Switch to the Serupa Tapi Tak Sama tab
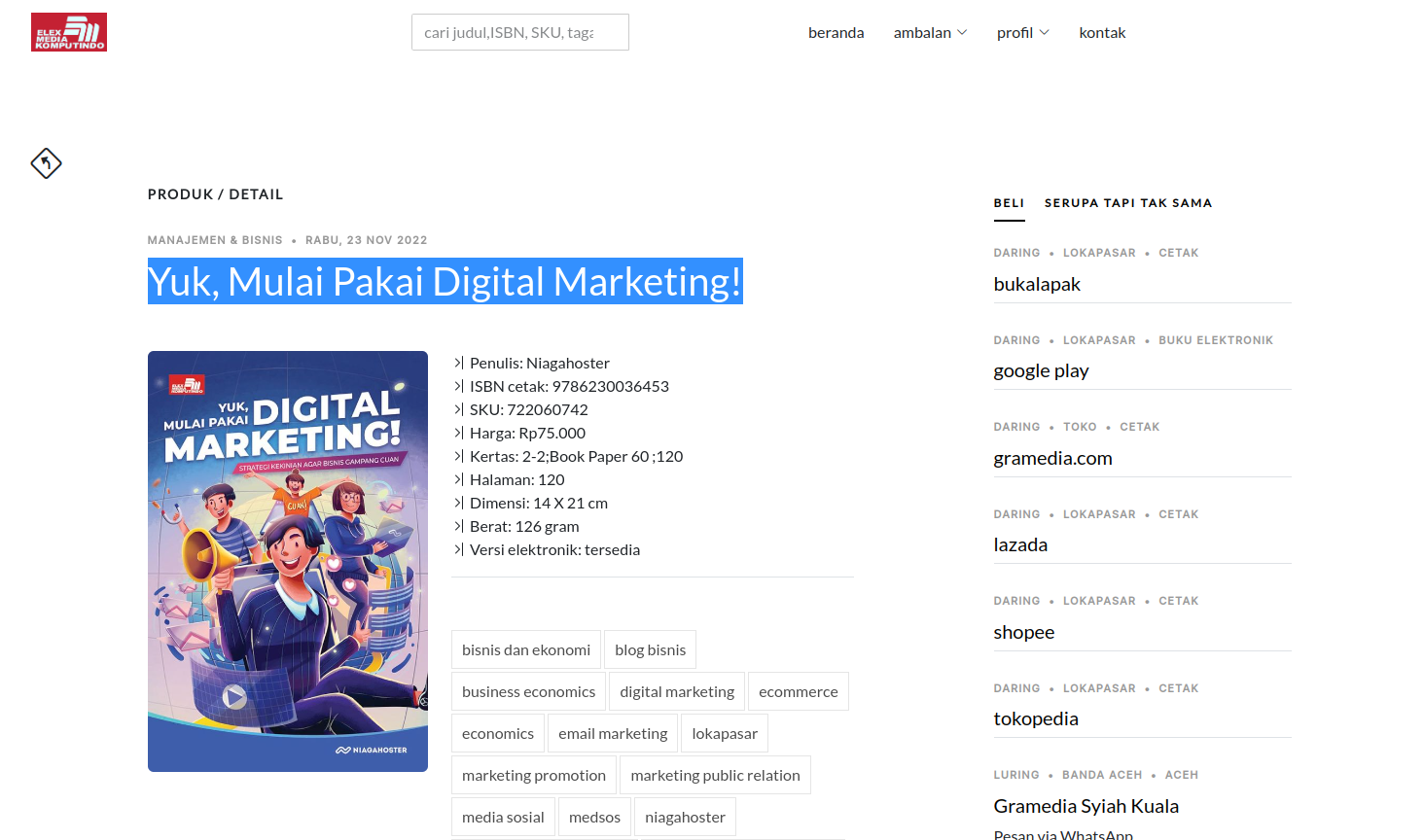Screen dimensions: 1424x840 pyautogui.click(x=1127, y=203)
